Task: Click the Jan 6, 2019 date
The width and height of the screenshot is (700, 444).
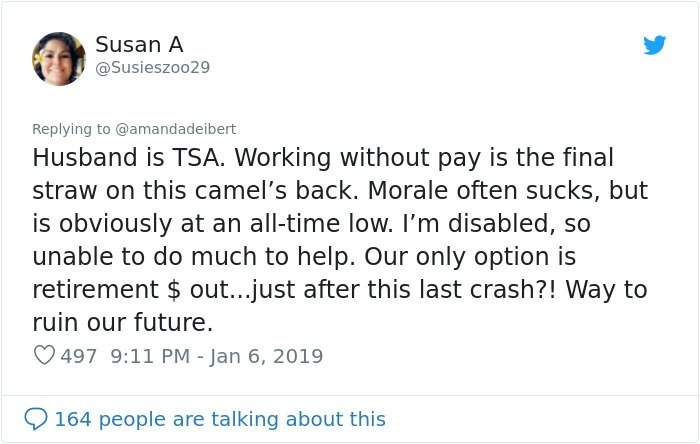Action: point(266,356)
